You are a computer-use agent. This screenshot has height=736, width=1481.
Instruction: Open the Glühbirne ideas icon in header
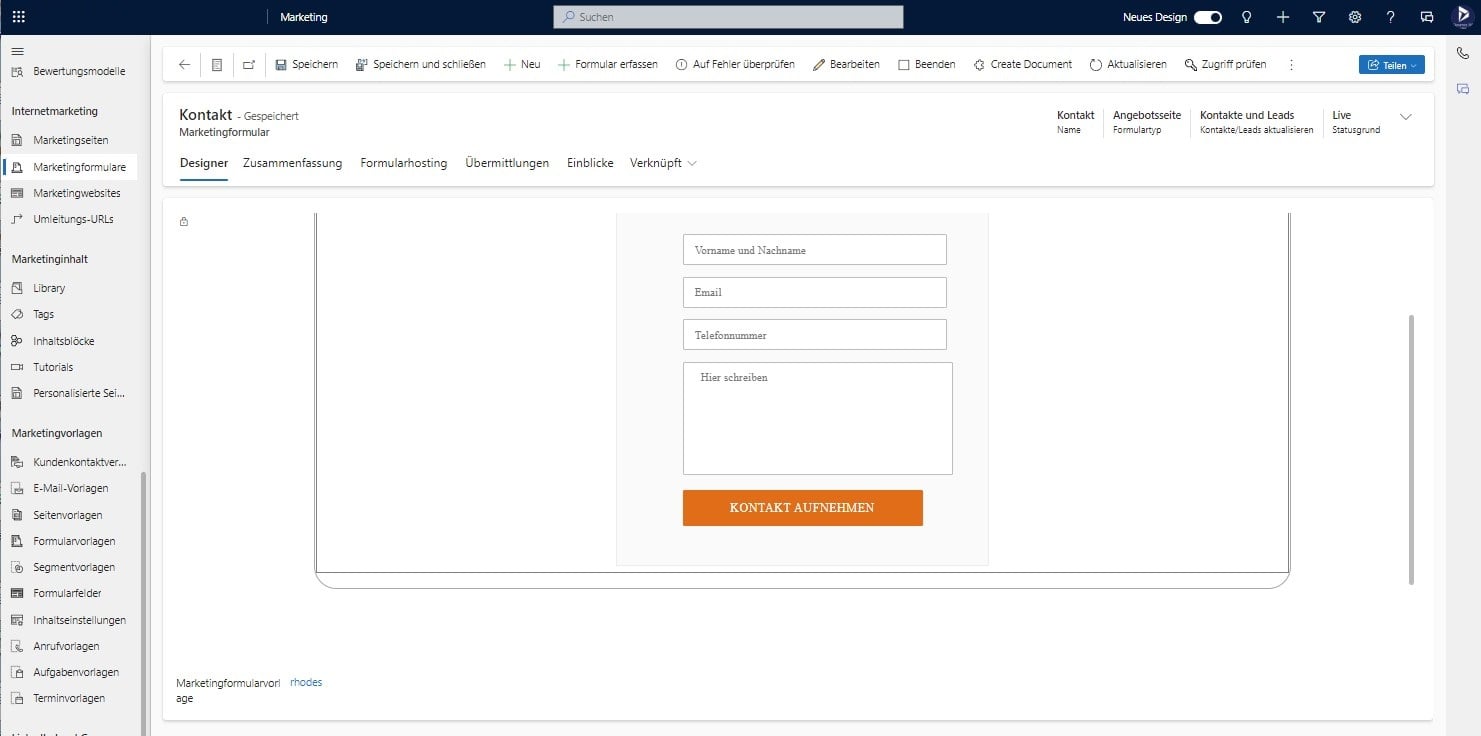coord(1245,17)
